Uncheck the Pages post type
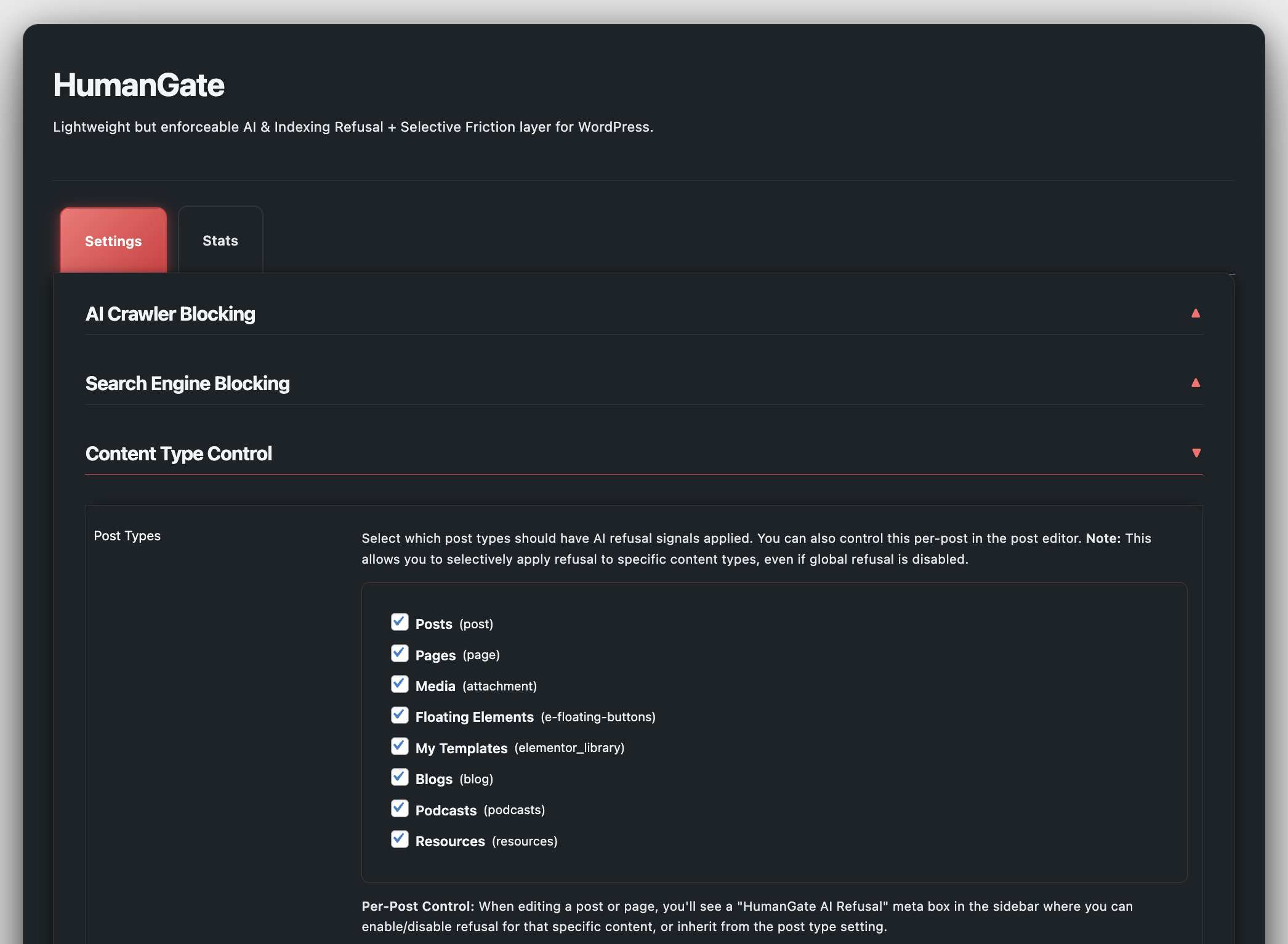This screenshot has width=1288, height=944. click(x=400, y=654)
